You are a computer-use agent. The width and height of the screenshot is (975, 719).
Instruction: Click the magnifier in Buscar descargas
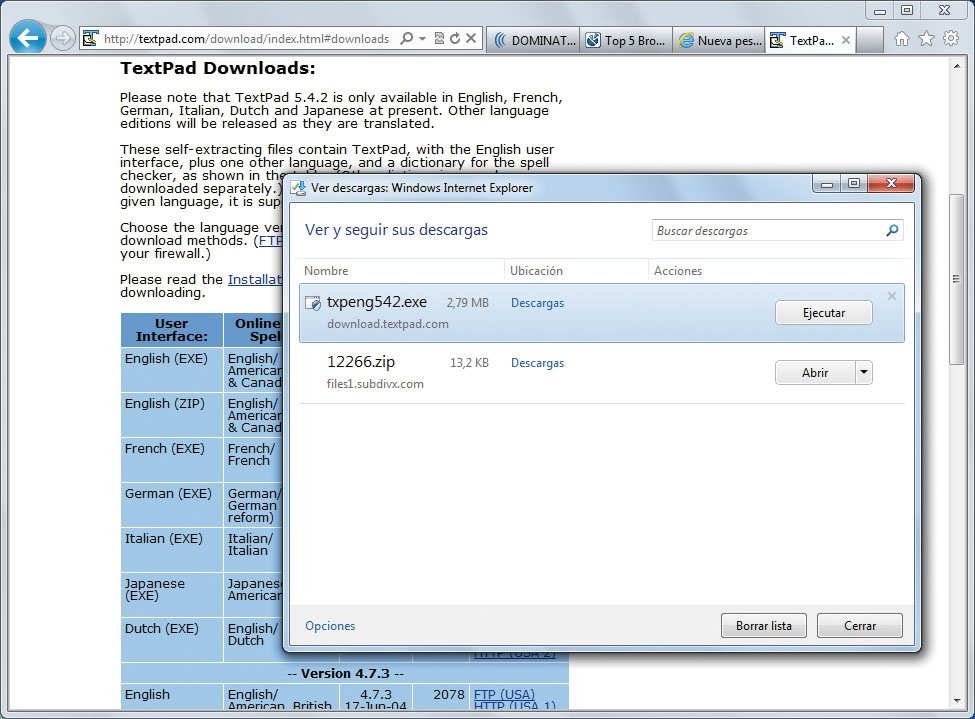pyautogui.click(x=892, y=230)
